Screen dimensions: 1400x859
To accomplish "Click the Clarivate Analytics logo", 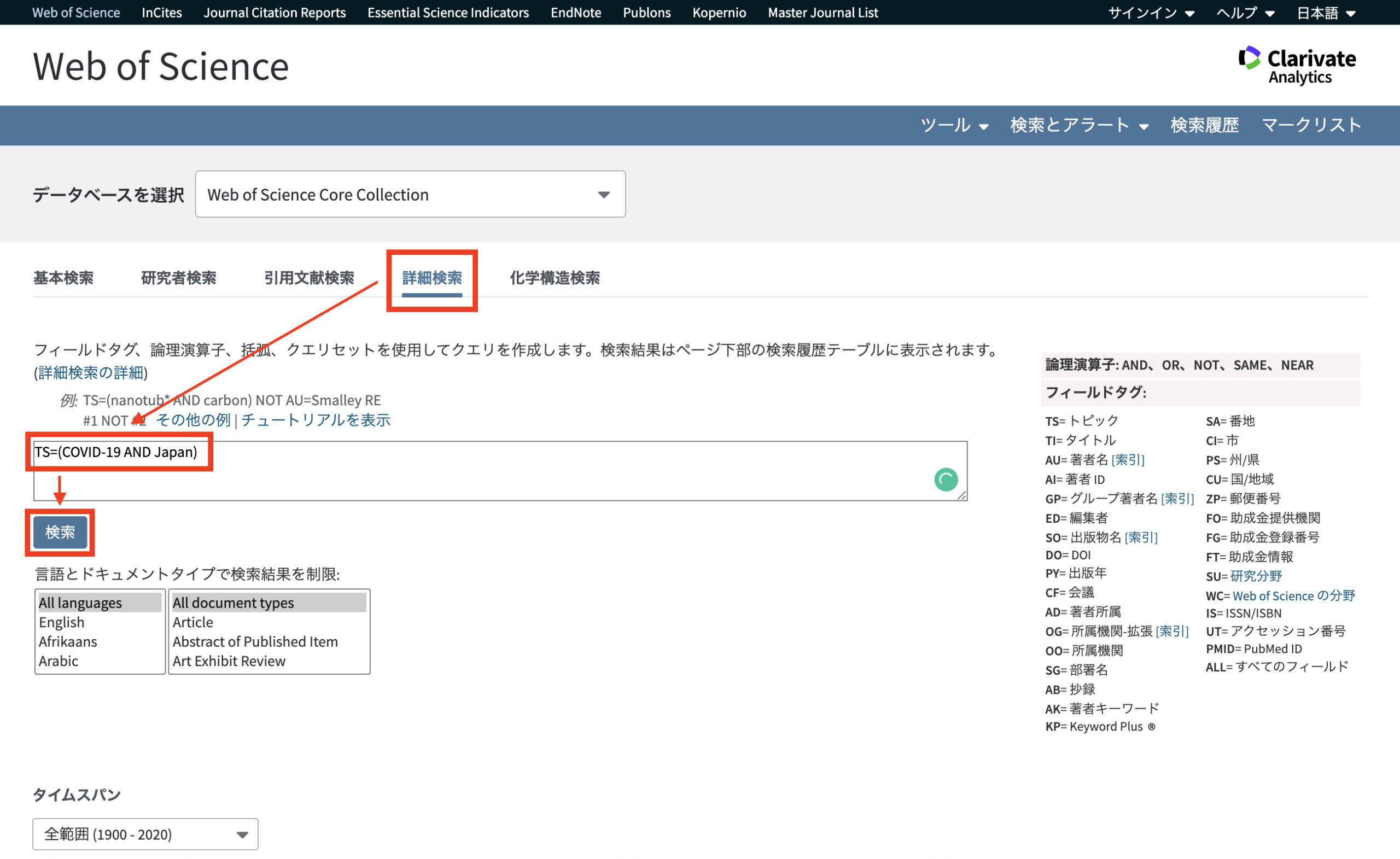I will click(1297, 65).
